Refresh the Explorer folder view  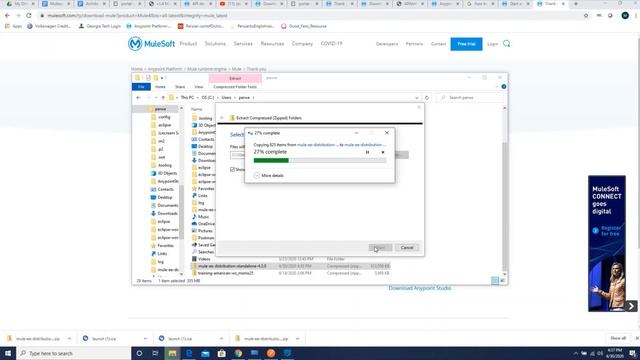(x=427, y=98)
